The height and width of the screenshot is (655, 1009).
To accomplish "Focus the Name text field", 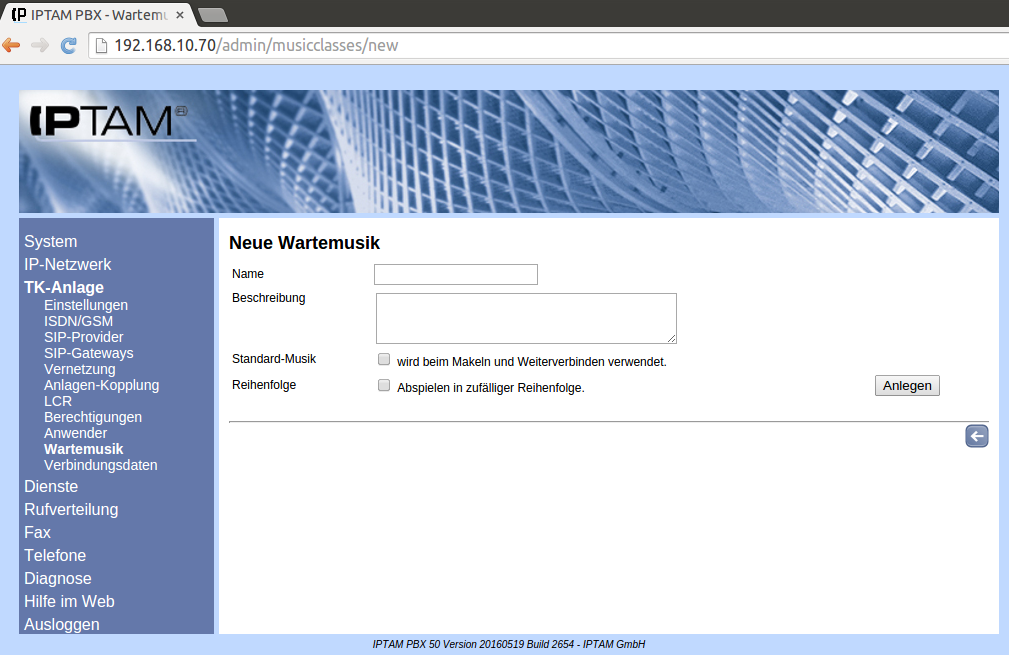I will [x=455, y=274].
